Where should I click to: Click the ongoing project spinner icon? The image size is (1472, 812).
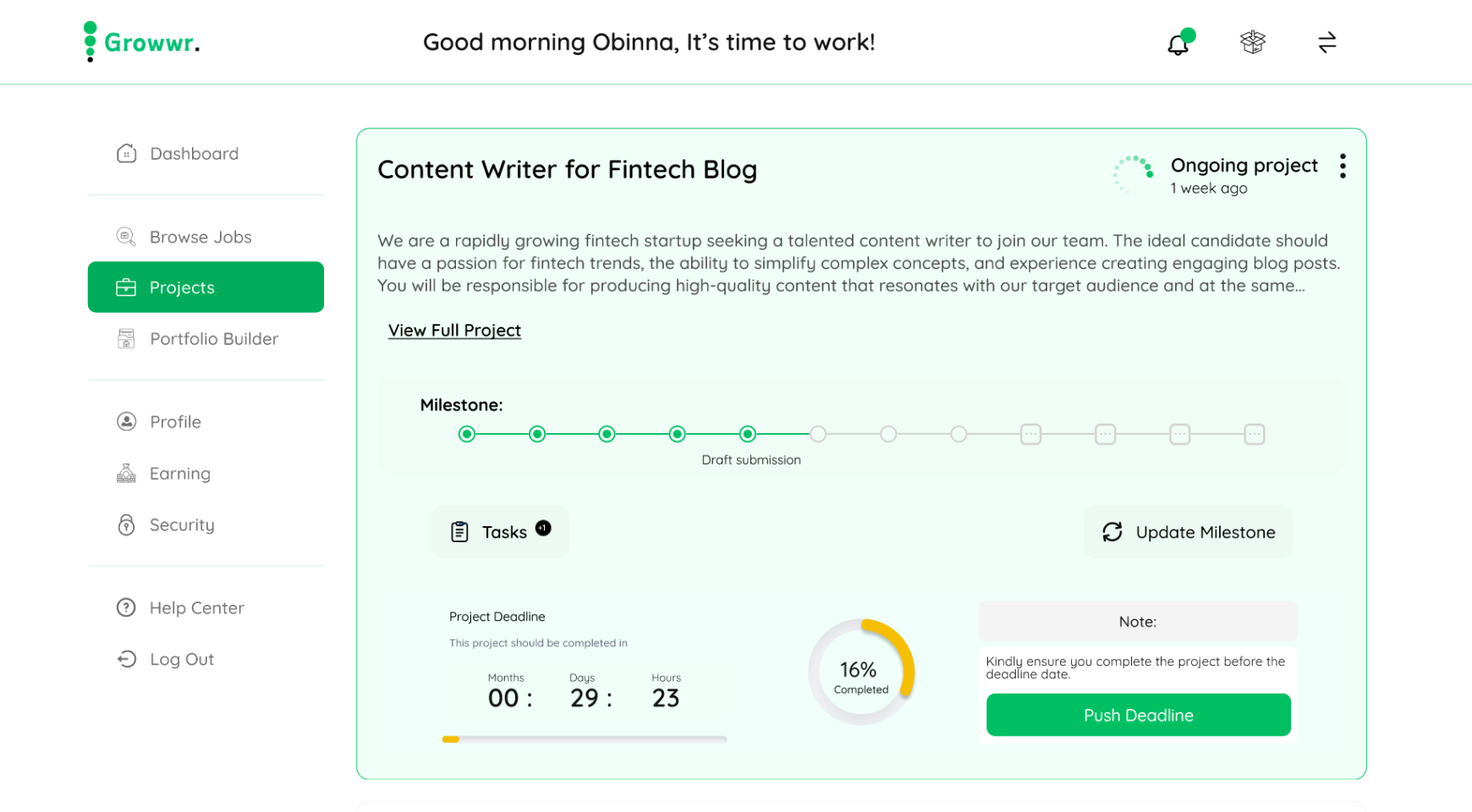coord(1134,173)
